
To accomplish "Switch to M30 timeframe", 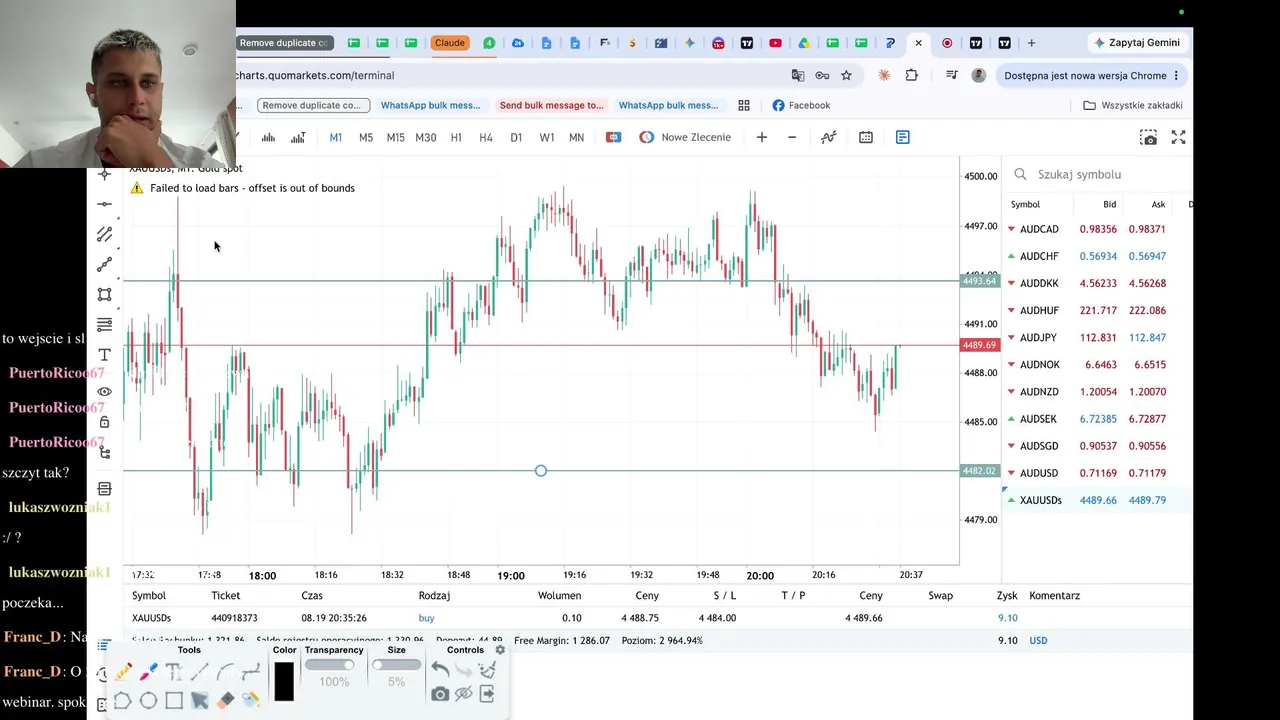I will [426, 137].
